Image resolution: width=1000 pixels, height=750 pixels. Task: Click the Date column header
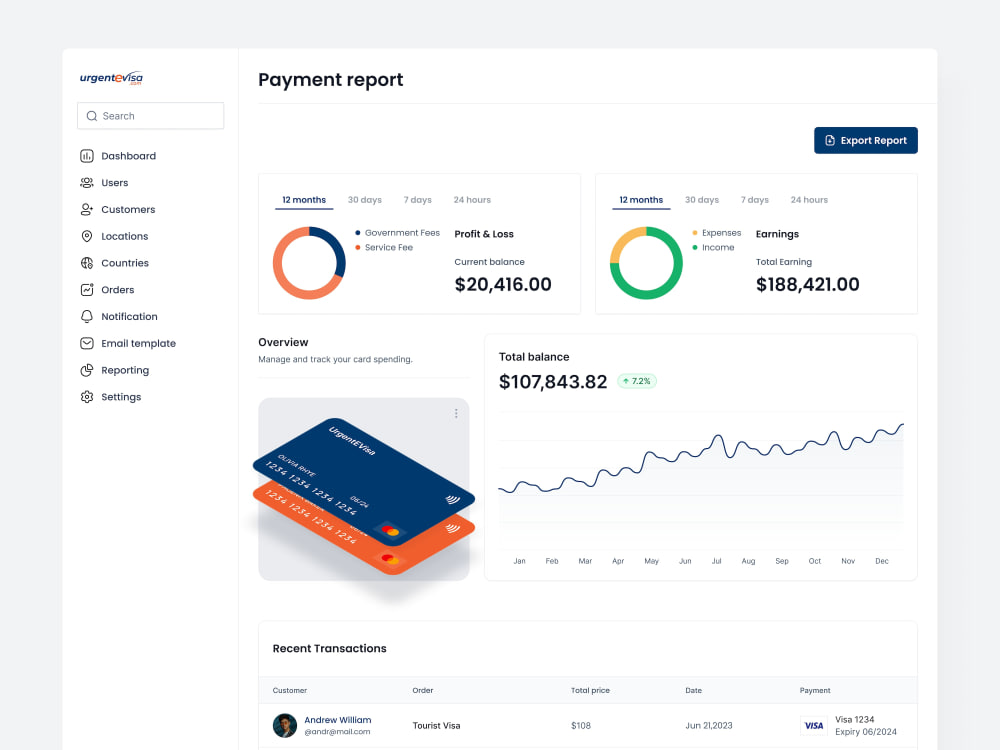[693, 691]
